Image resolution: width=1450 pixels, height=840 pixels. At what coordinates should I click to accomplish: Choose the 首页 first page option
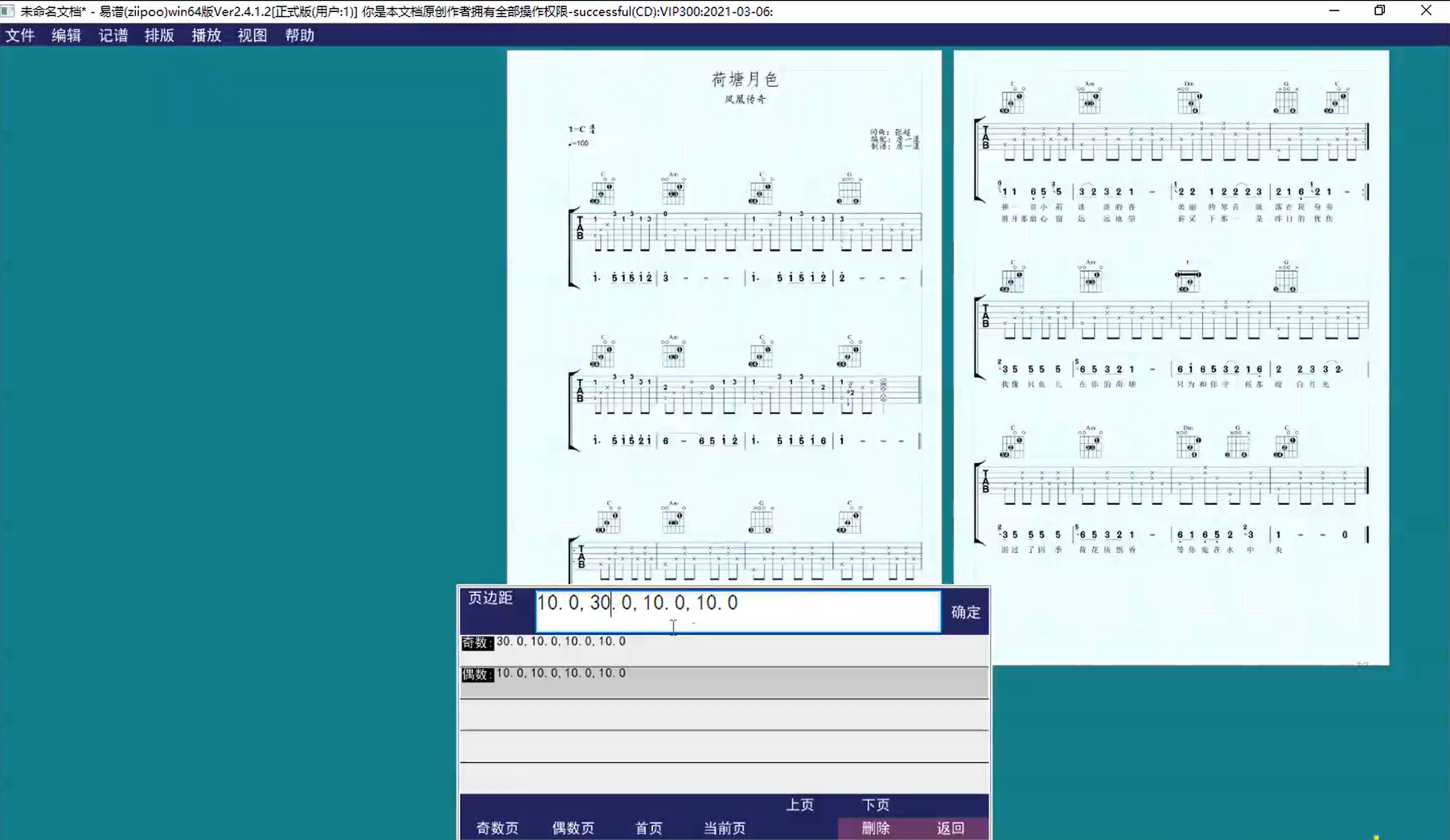coord(648,828)
